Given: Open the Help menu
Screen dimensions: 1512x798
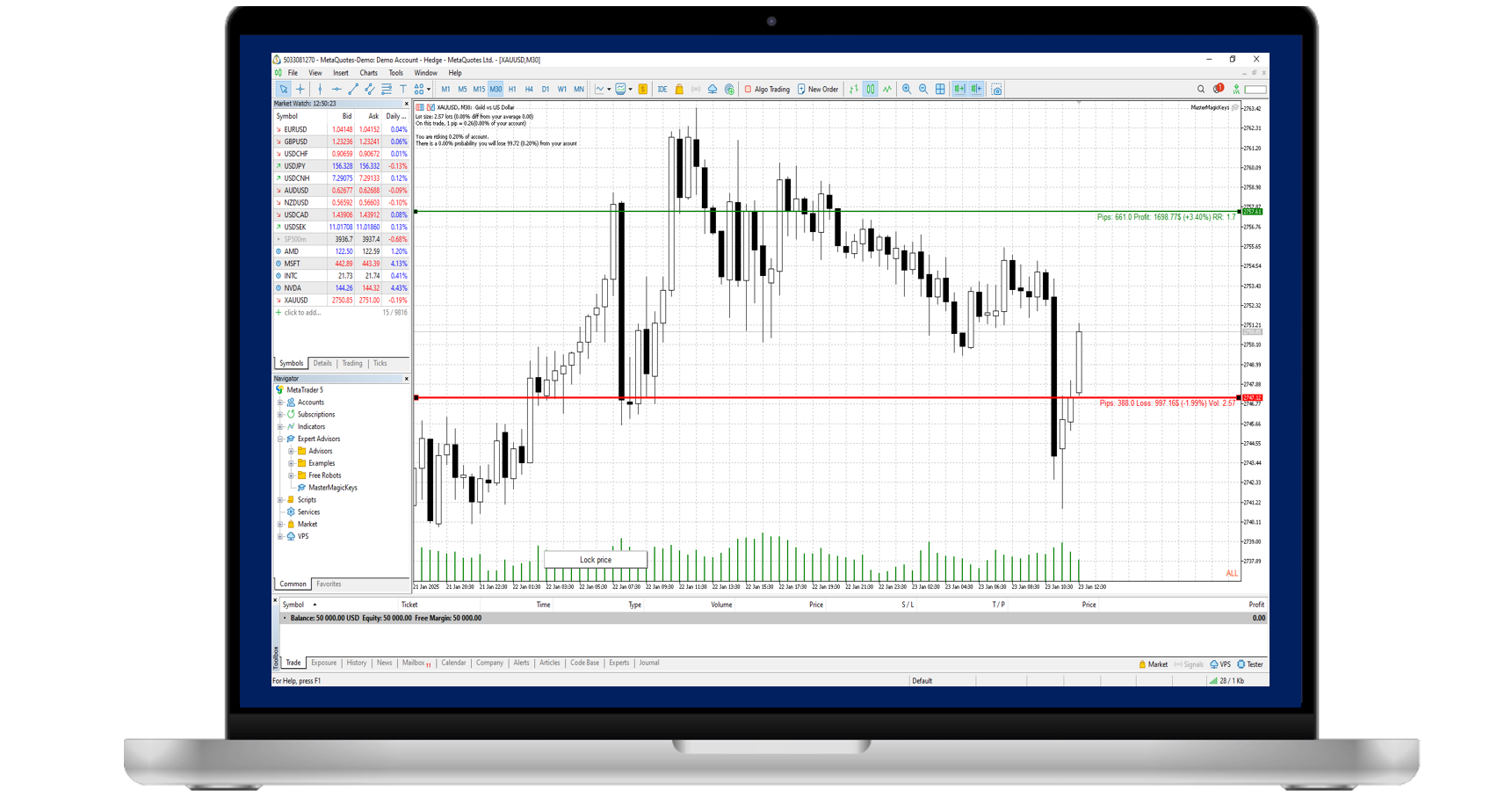Looking at the screenshot, I should [x=455, y=73].
